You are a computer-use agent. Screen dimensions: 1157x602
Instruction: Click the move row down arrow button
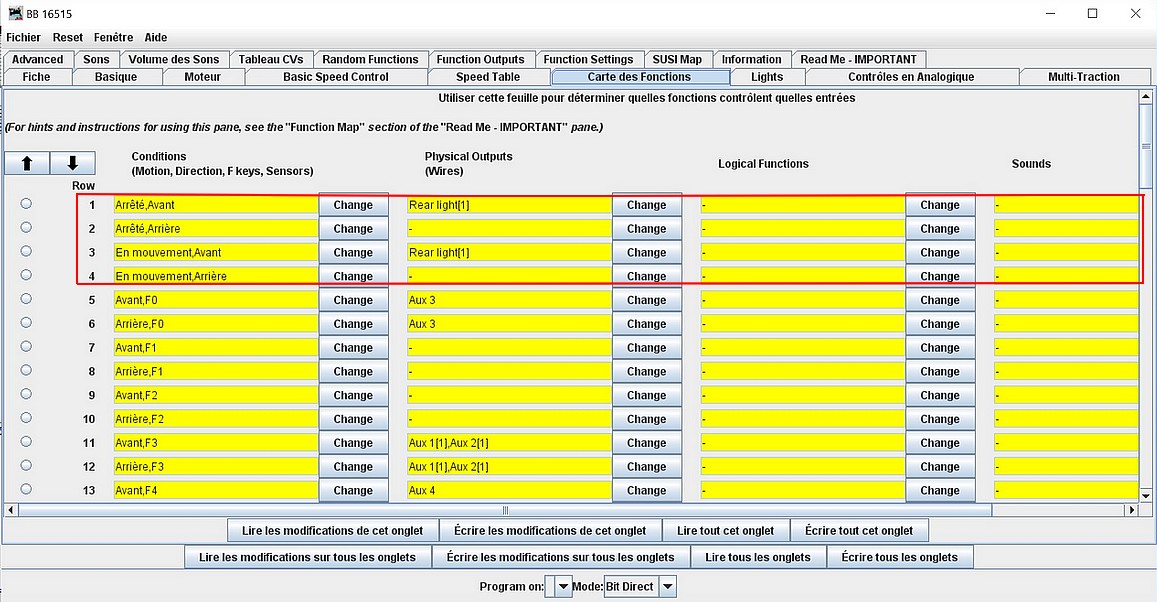tap(72, 163)
